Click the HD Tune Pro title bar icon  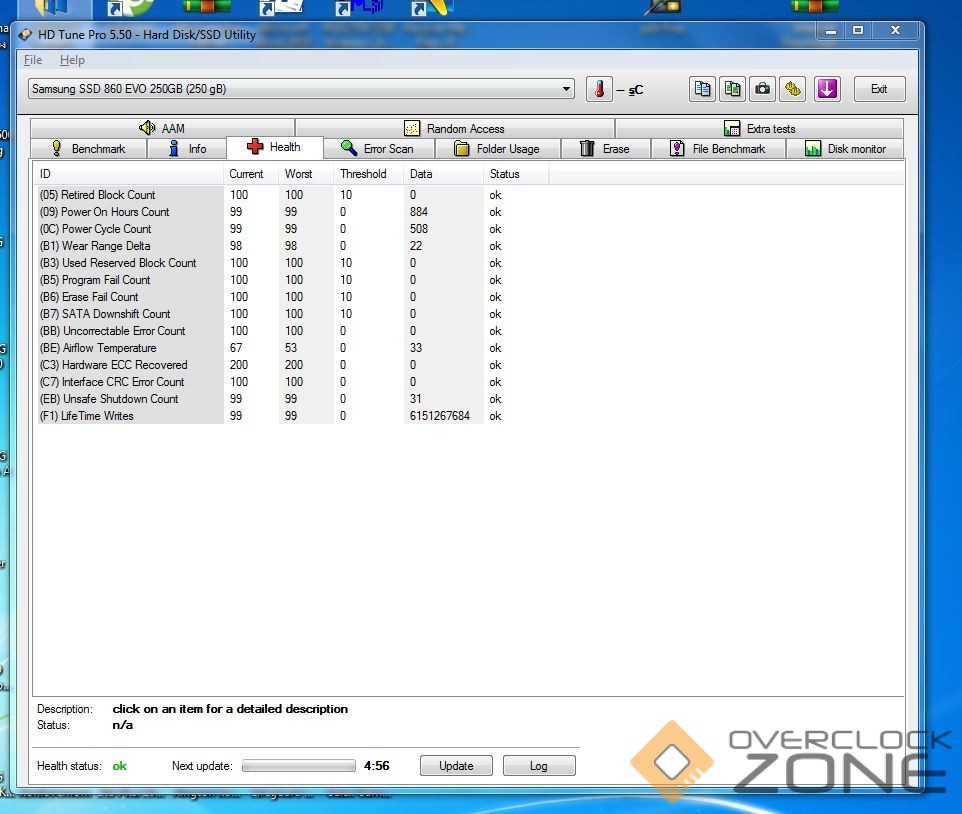(25, 34)
